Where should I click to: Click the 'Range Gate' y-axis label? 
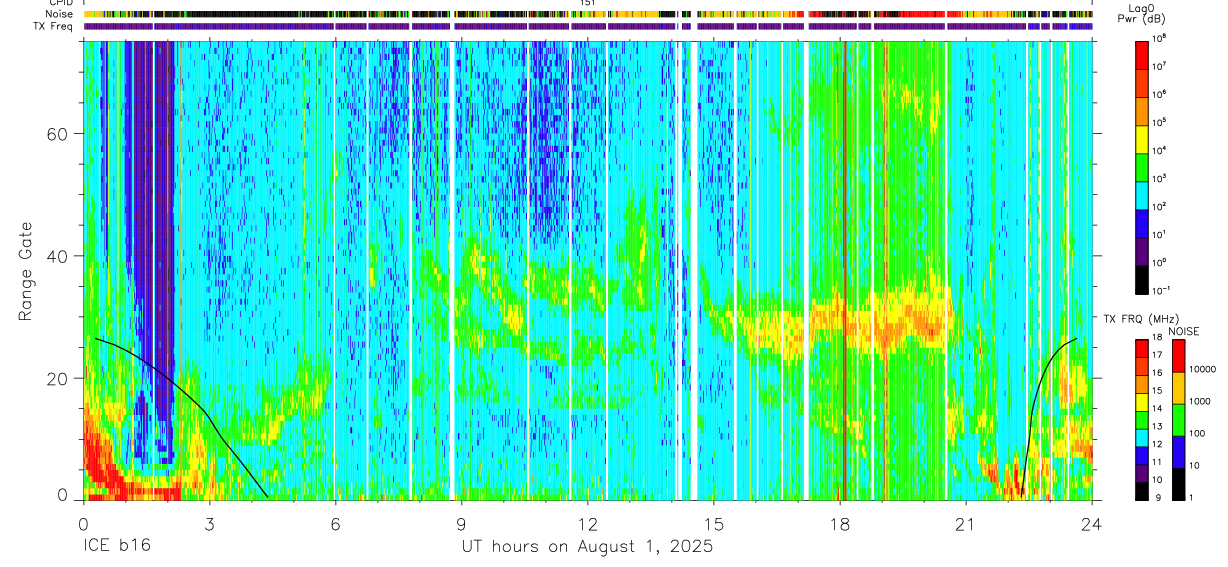25,271
